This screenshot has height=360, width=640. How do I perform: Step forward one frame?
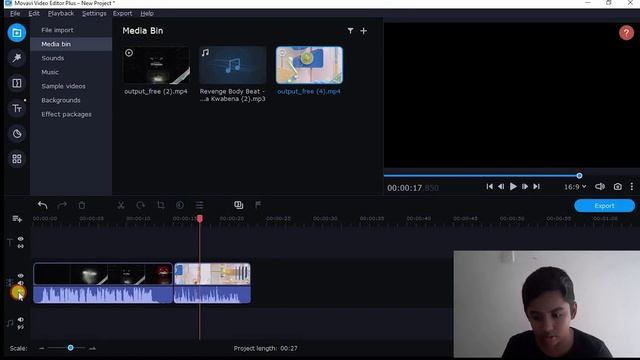(x=525, y=187)
